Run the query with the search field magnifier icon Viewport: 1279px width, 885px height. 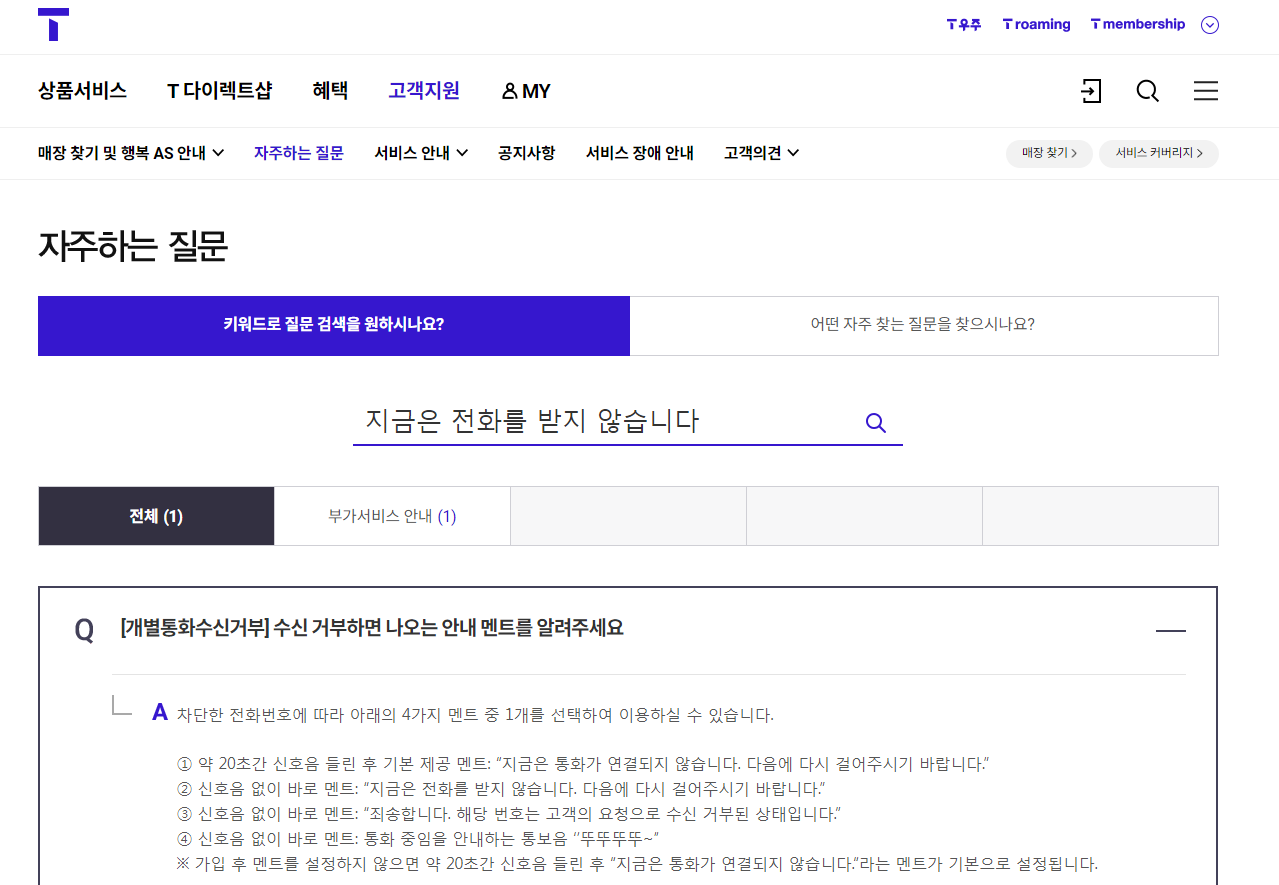(x=875, y=422)
